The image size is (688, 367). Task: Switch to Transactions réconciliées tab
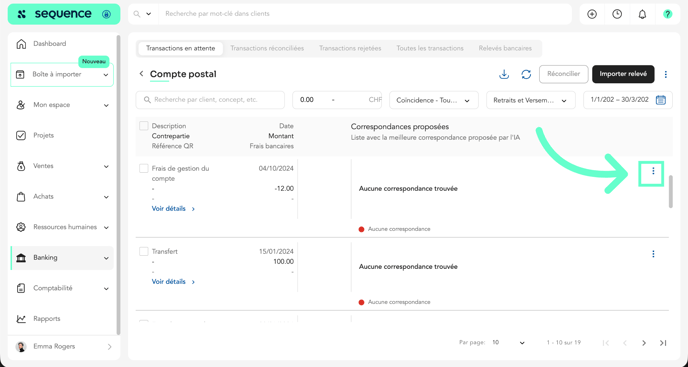[x=267, y=48]
